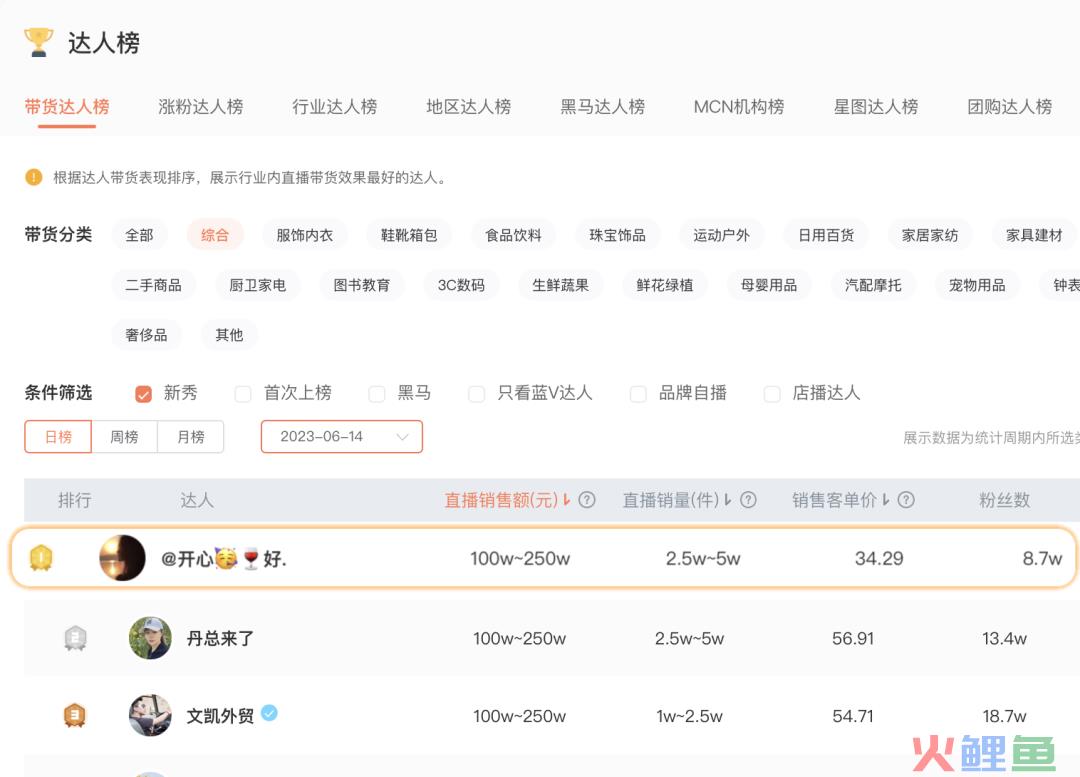Click the avatar thumbnail of 丹总来了

click(150, 638)
